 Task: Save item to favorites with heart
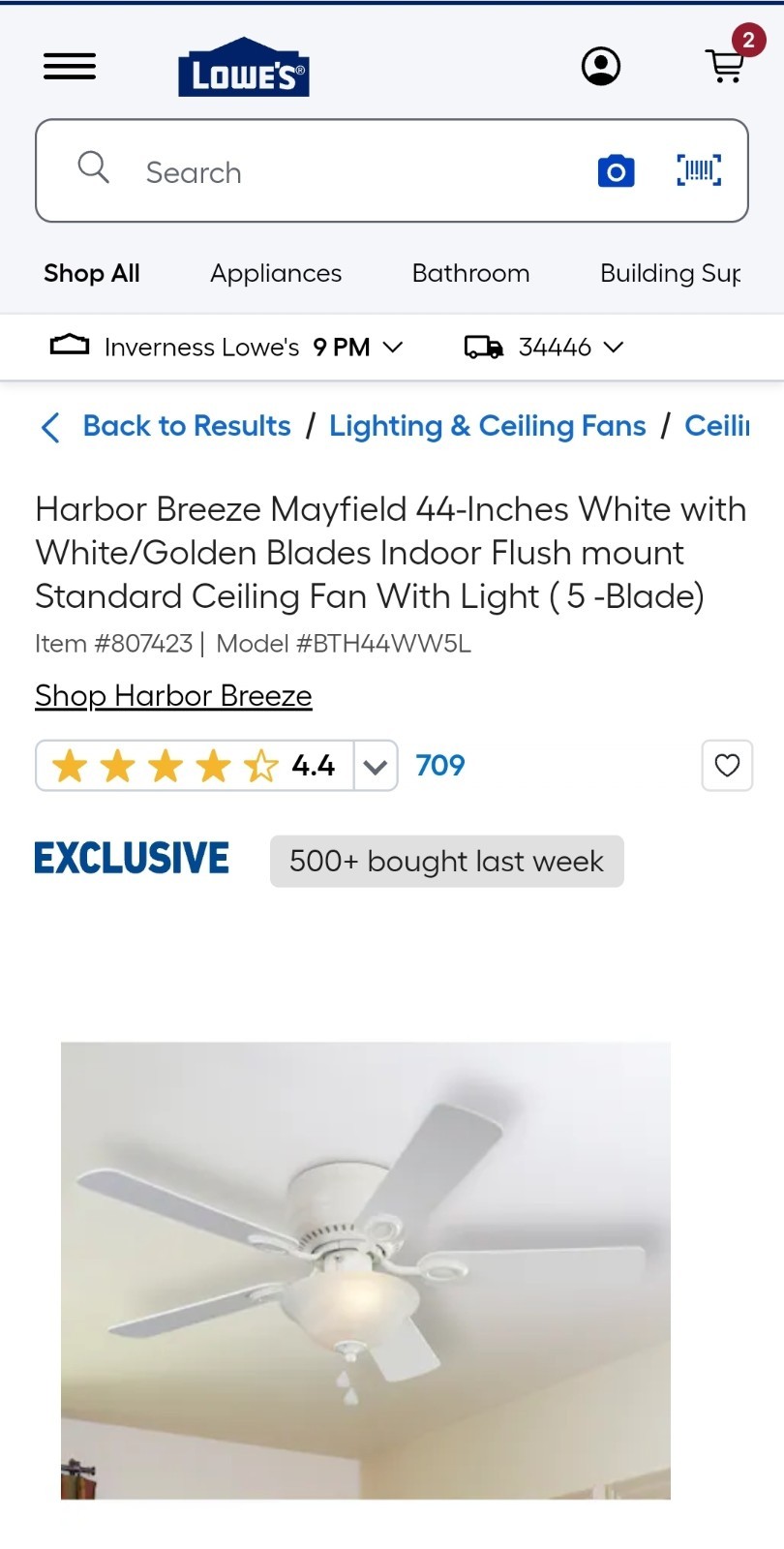coord(727,766)
